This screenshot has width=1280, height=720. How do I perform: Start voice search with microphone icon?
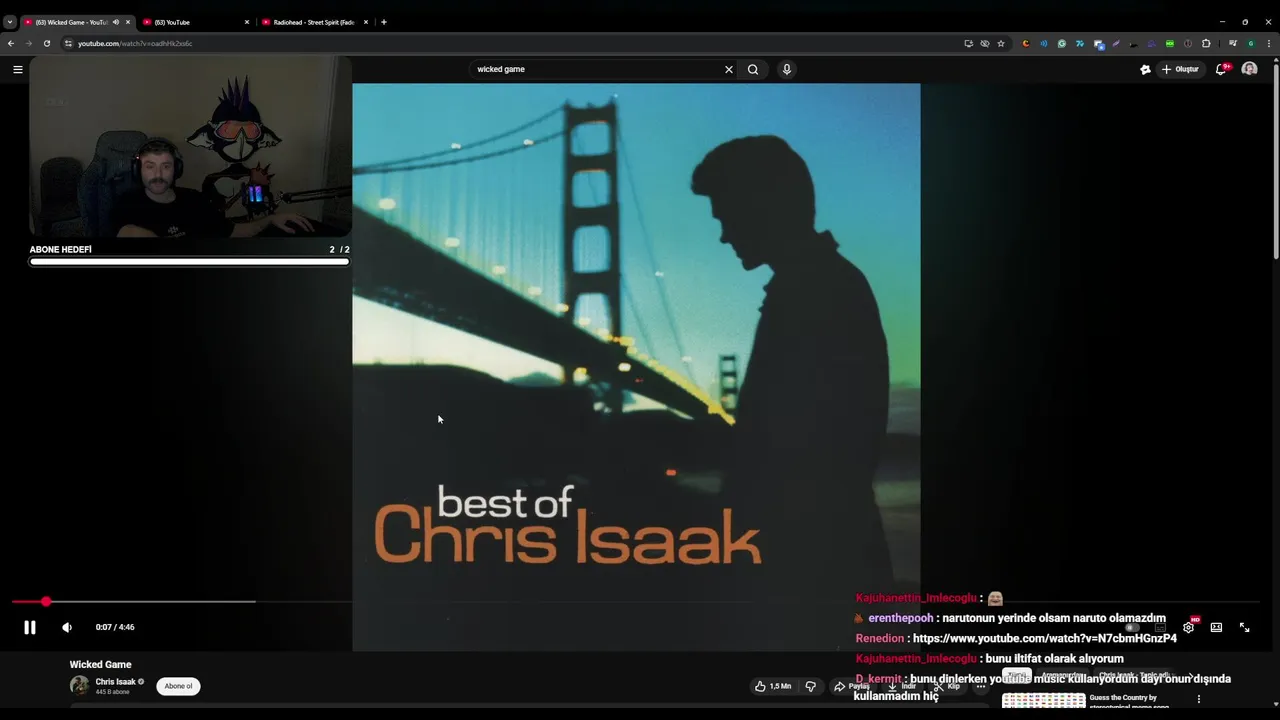click(787, 69)
